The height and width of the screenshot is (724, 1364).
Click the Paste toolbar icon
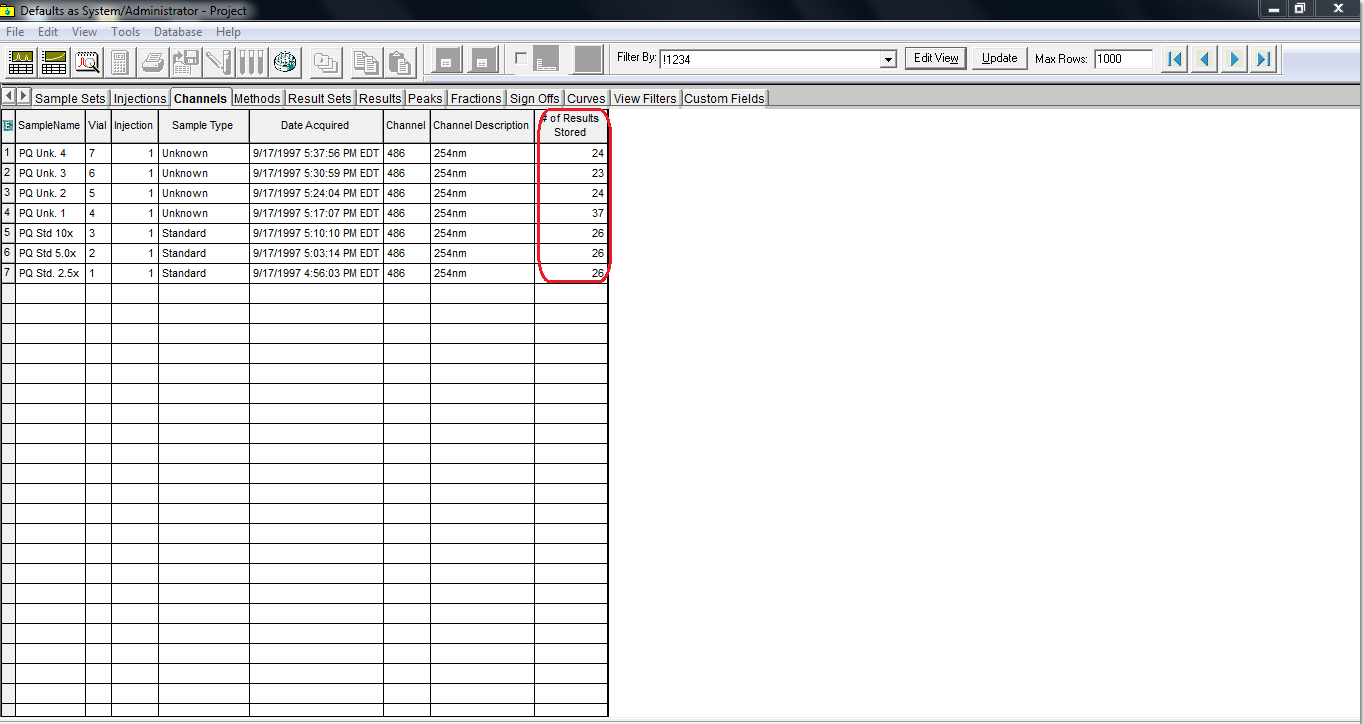(399, 61)
